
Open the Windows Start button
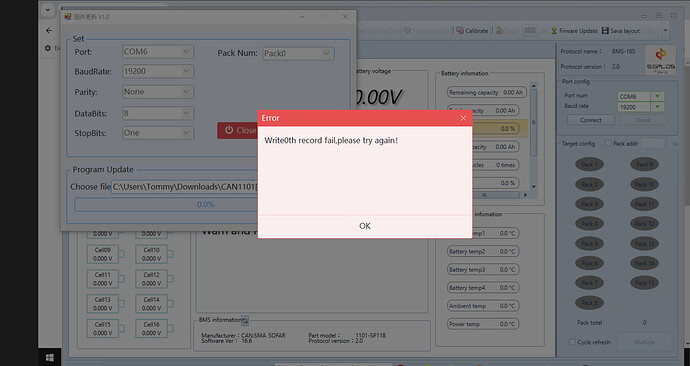click(x=50, y=358)
